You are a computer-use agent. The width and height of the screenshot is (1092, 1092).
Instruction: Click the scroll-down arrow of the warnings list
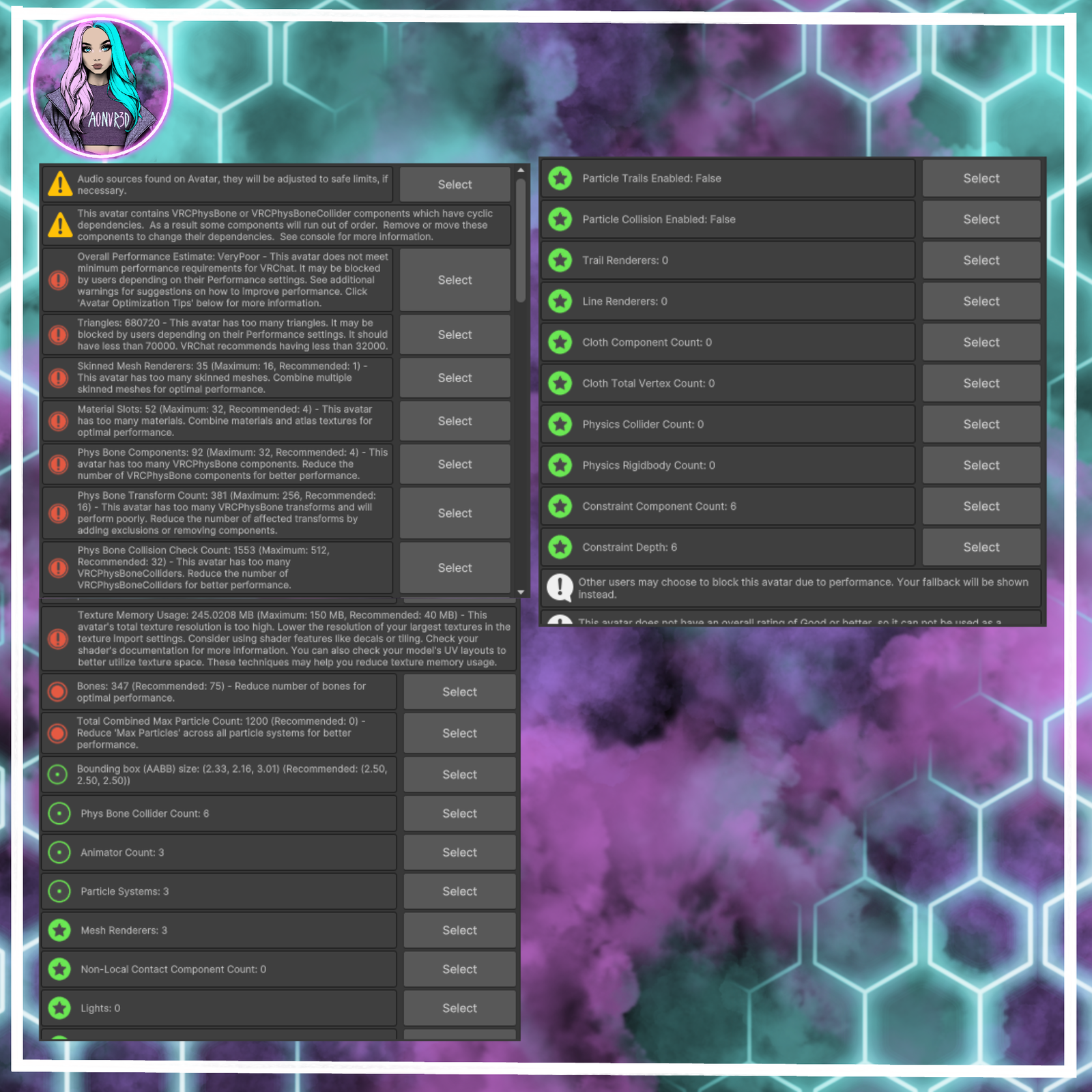click(x=521, y=592)
